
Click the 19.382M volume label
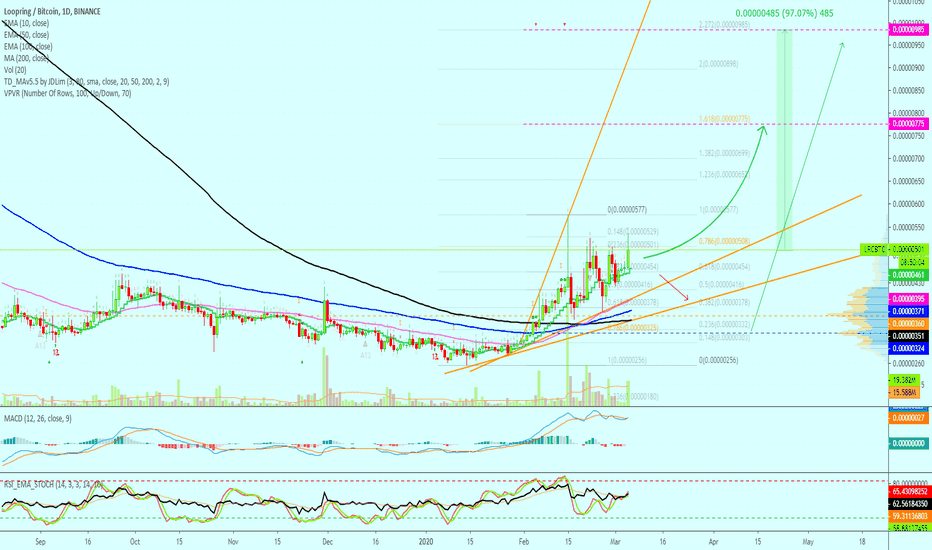[904, 380]
